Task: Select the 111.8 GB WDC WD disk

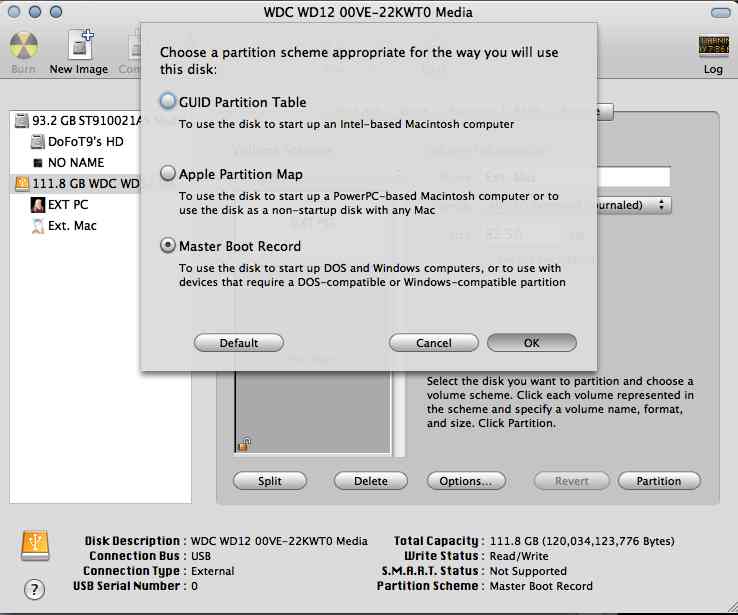Action: pyautogui.click(x=77, y=184)
